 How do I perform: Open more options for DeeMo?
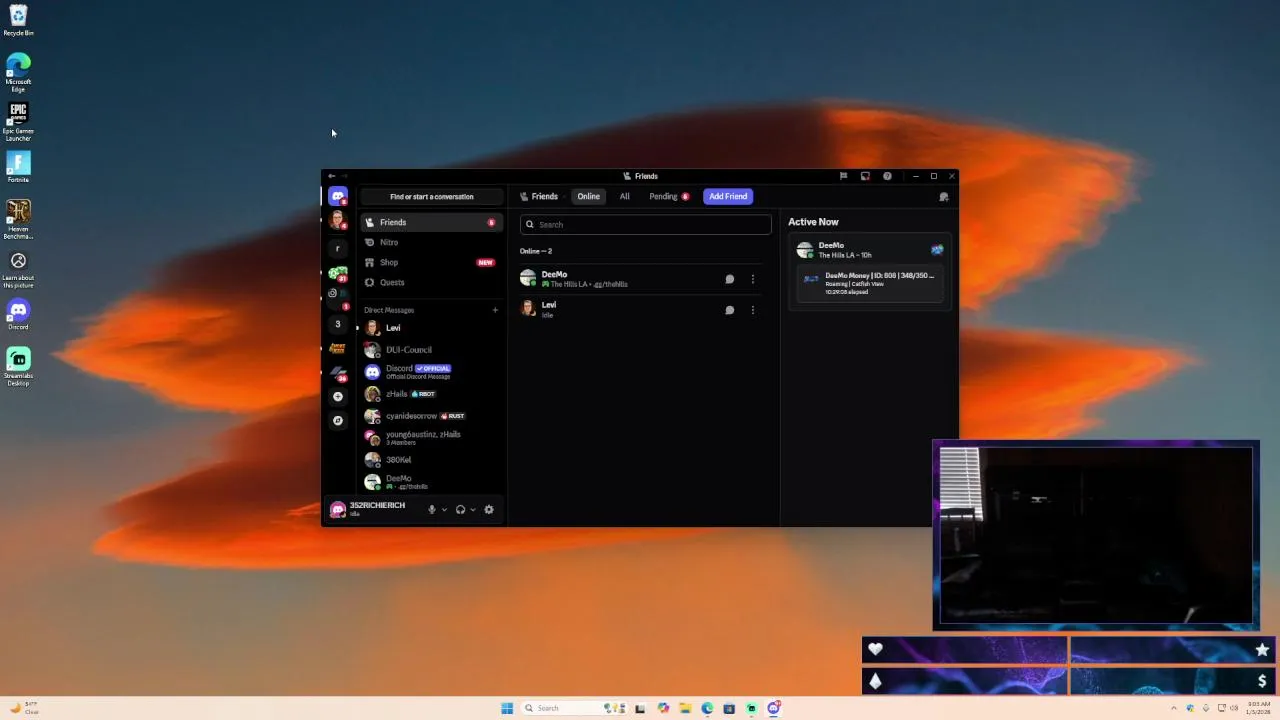(753, 279)
